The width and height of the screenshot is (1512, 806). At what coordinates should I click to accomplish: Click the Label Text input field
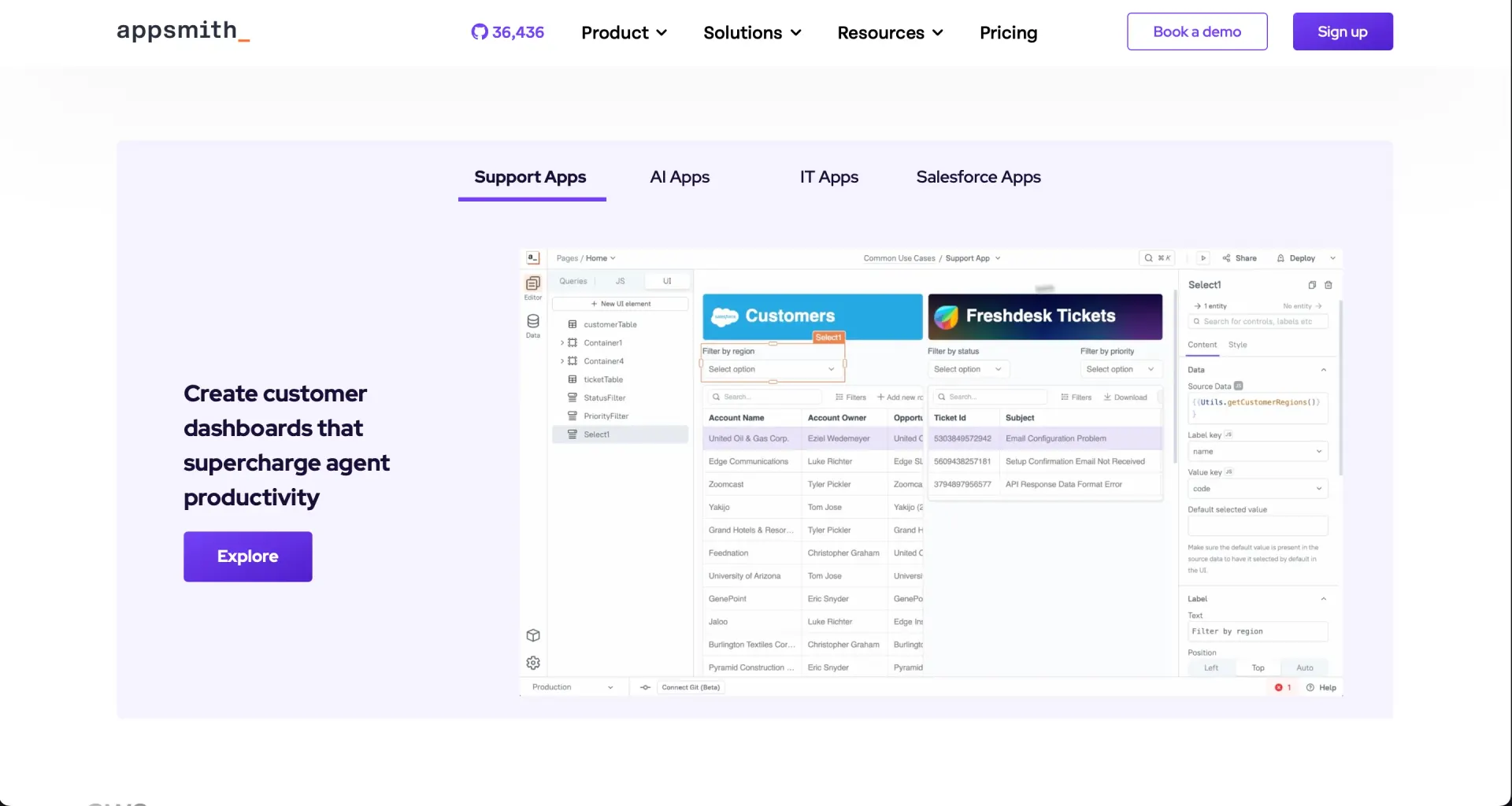coord(1258,631)
